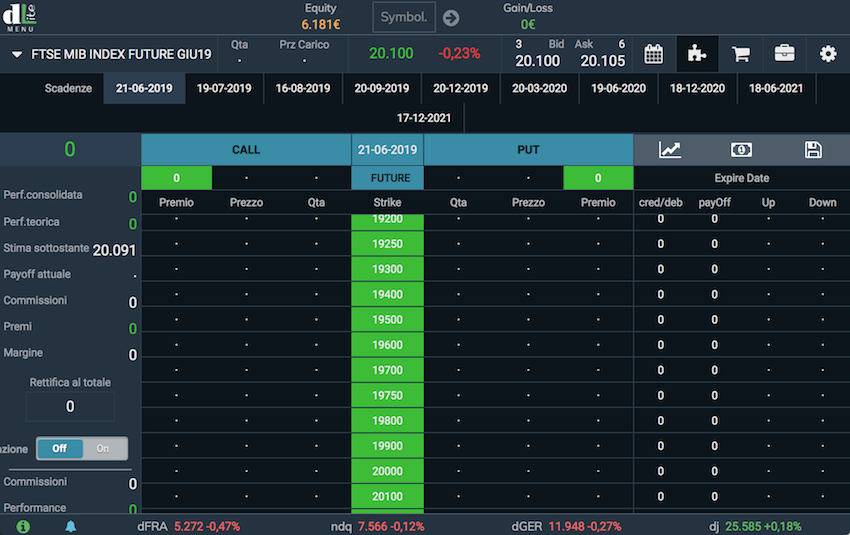Open the notifications bell icon

70,526
